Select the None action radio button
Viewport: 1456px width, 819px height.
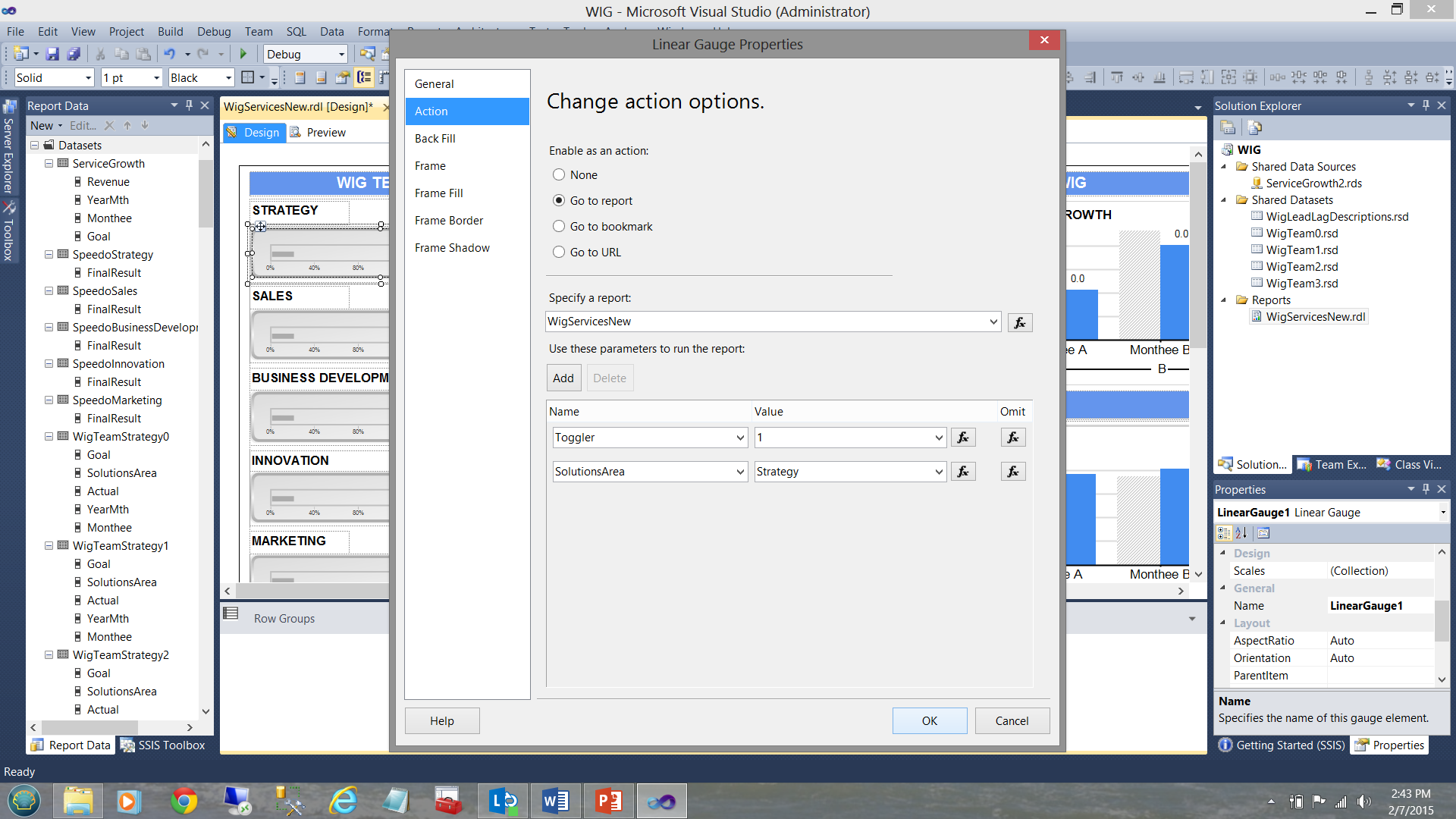[559, 175]
